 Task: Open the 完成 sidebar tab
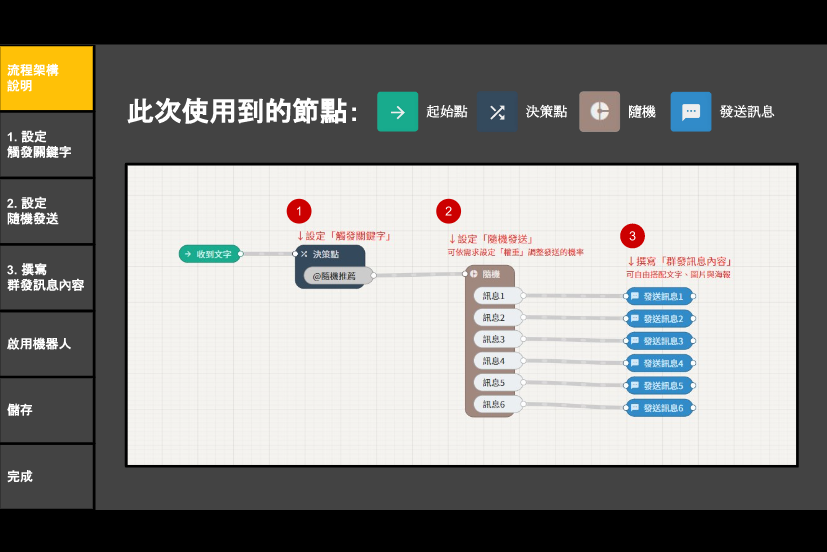tap(46, 477)
